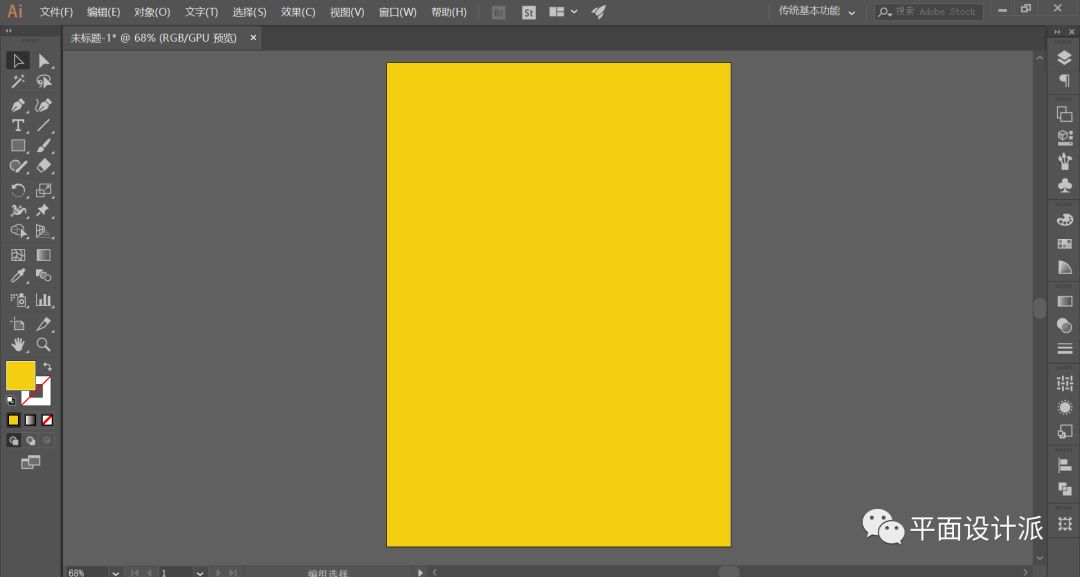The width and height of the screenshot is (1080, 577).
Task: Open the 文件(F) menu
Action: [x=56, y=12]
